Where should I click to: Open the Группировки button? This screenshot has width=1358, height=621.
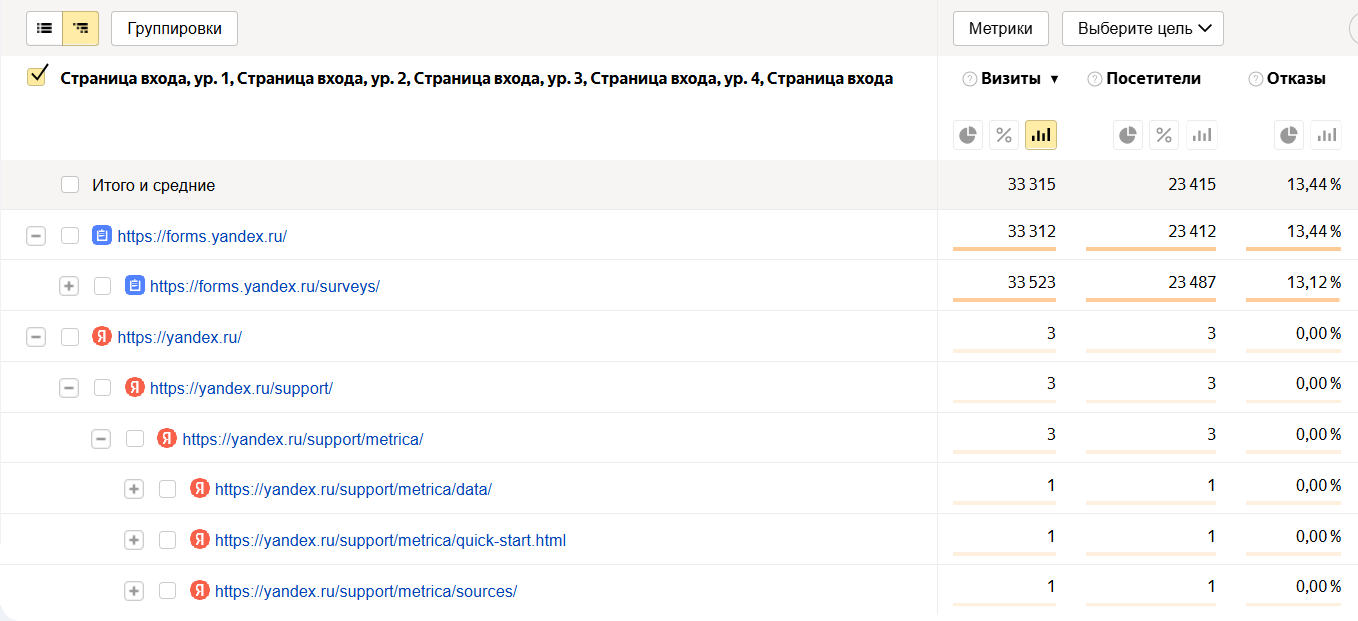pyautogui.click(x=174, y=29)
